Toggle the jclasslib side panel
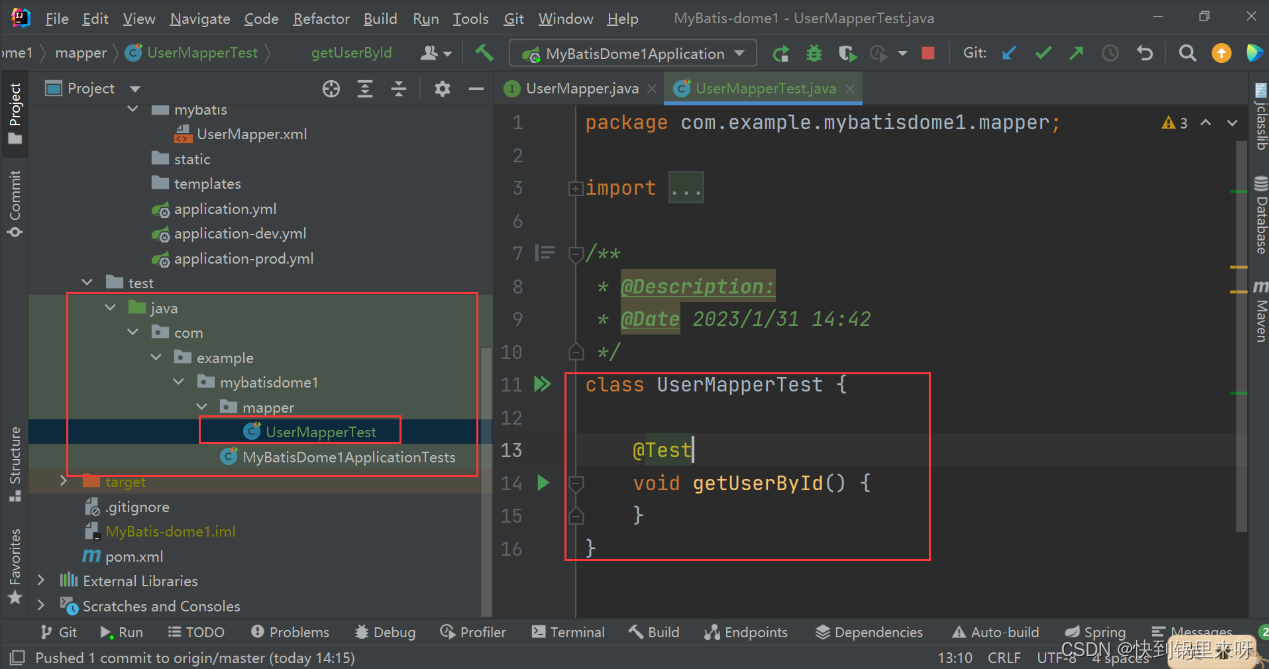 click(1260, 118)
